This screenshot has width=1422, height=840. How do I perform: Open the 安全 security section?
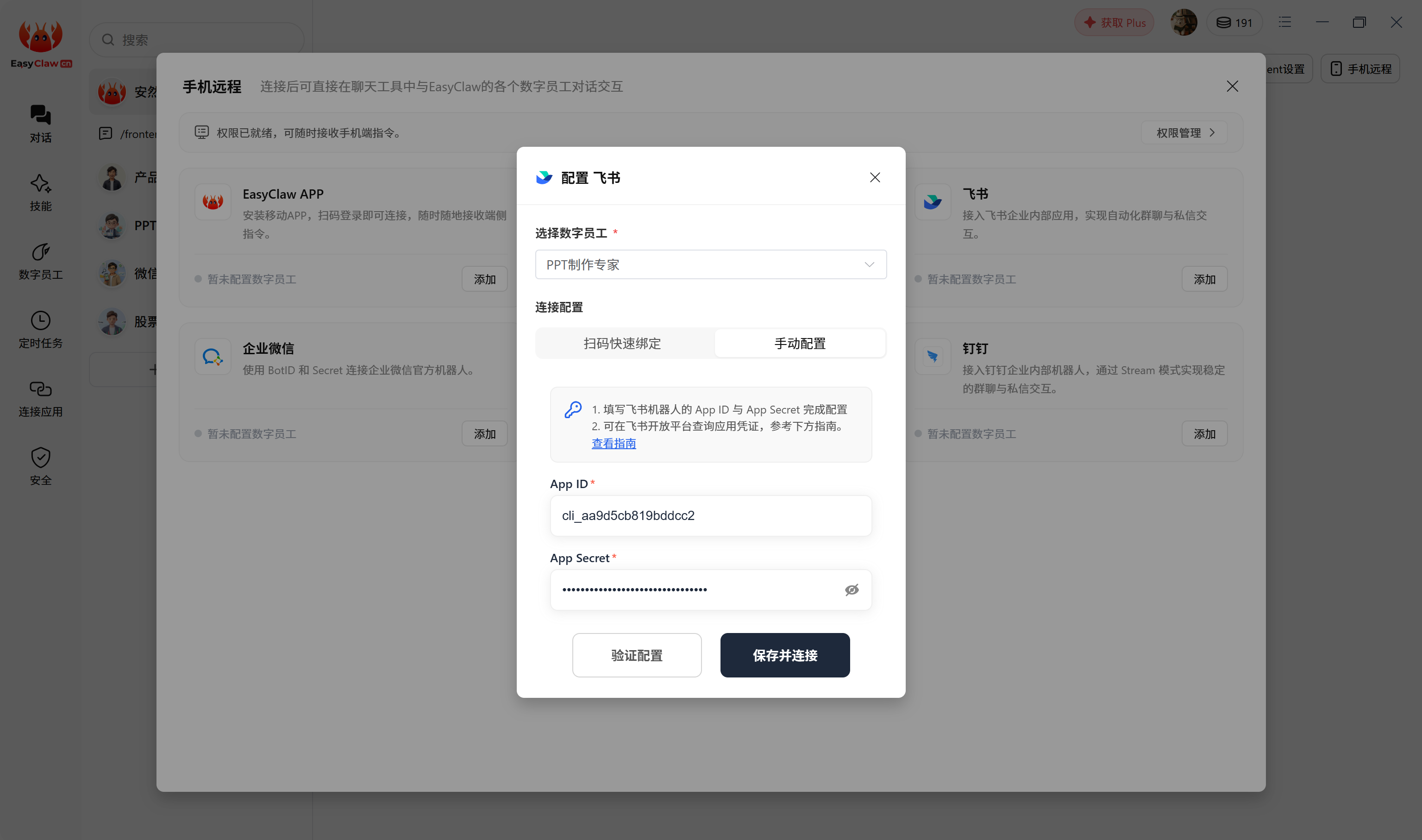40,466
